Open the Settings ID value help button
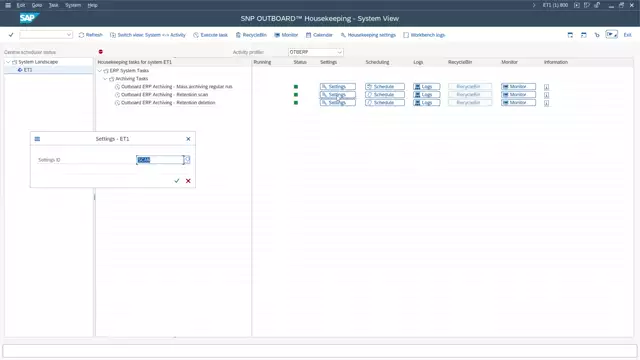Image resolution: width=640 pixels, height=360 pixels. (187, 160)
